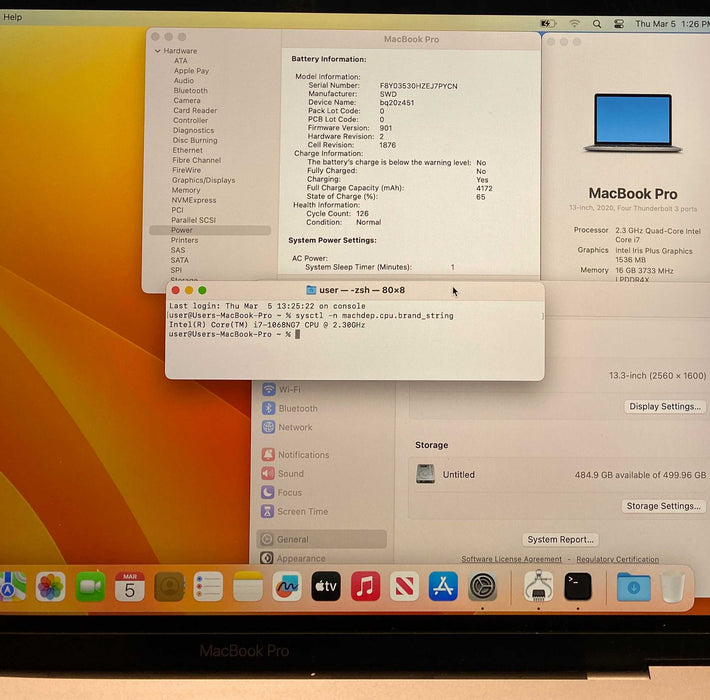710x700 pixels.
Task: Select Power in hardware list
Action: pos(210,230)
